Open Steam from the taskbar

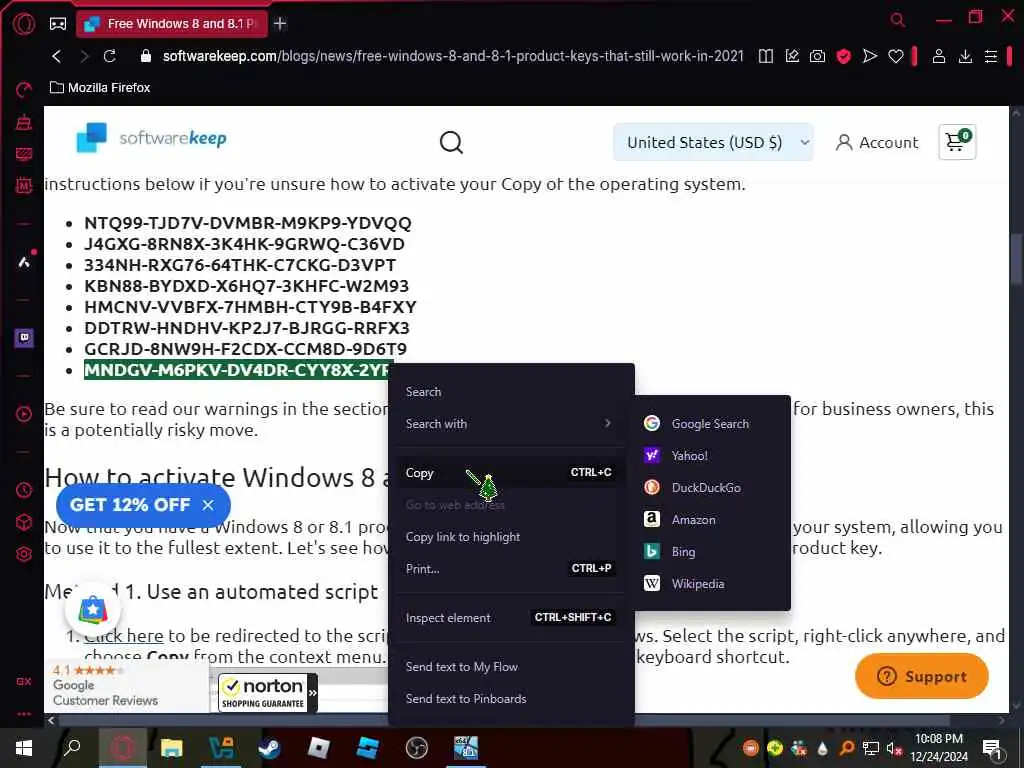(269, 748)
